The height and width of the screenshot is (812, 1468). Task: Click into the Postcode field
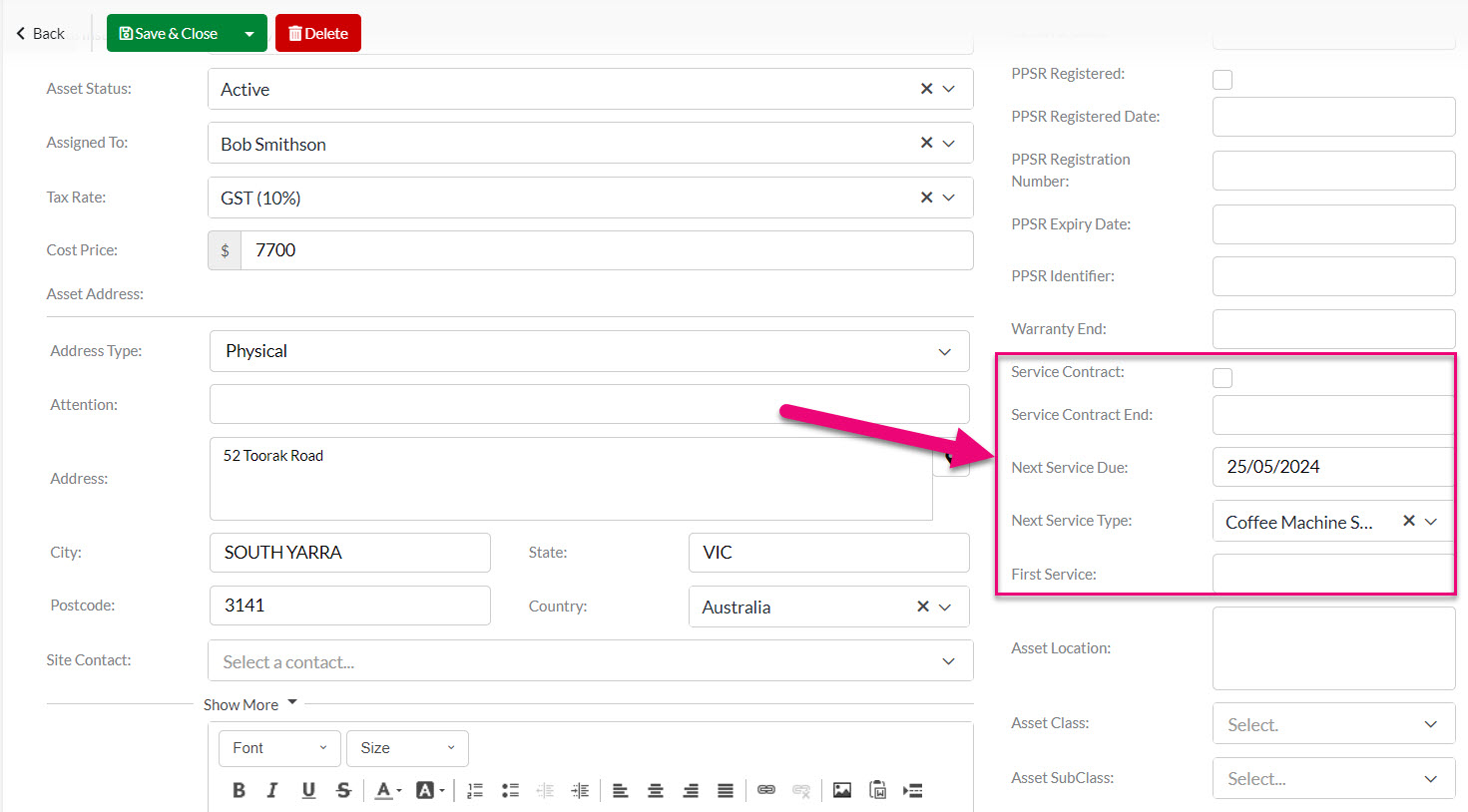pyautogui.click(x=350, y=606)
